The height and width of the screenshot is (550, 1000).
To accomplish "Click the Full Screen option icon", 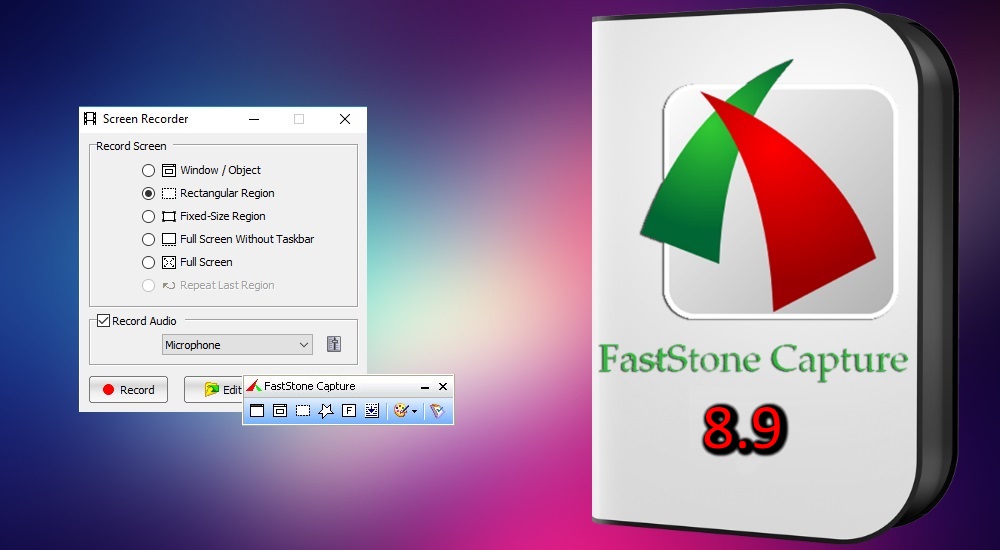I will (x=168, y=262).
